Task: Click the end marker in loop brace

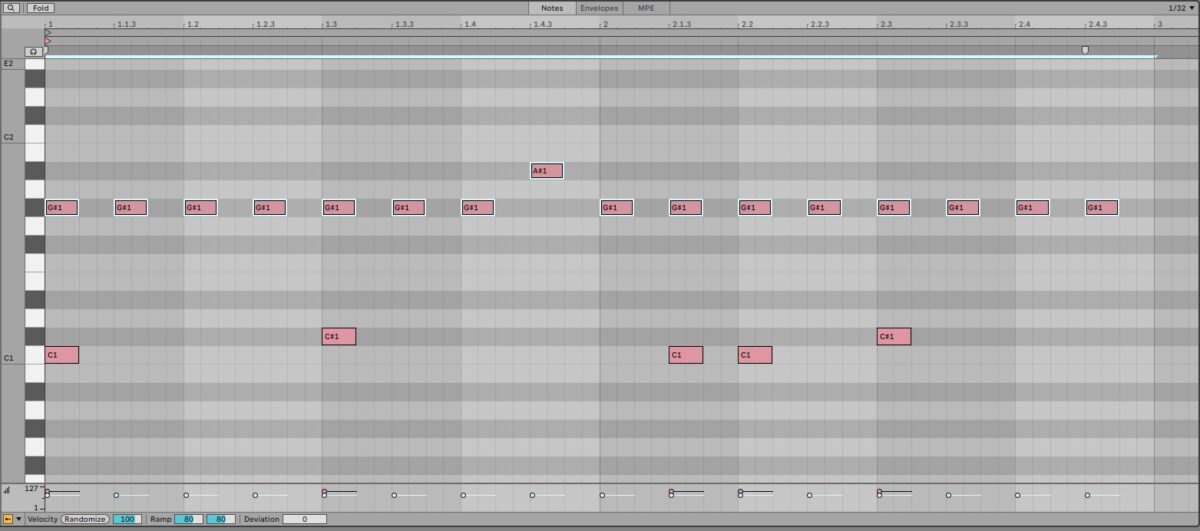Action: click(1085, 50)
